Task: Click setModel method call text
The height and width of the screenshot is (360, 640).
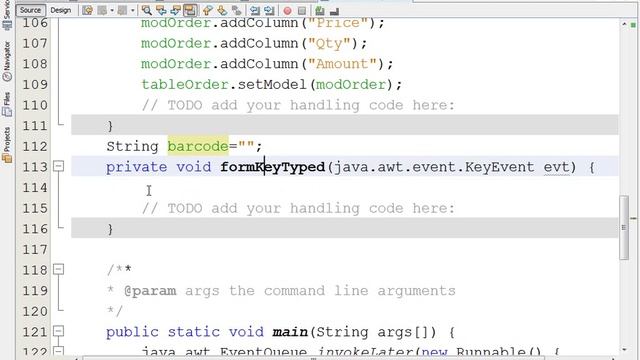Action: [x=272, y=84]
